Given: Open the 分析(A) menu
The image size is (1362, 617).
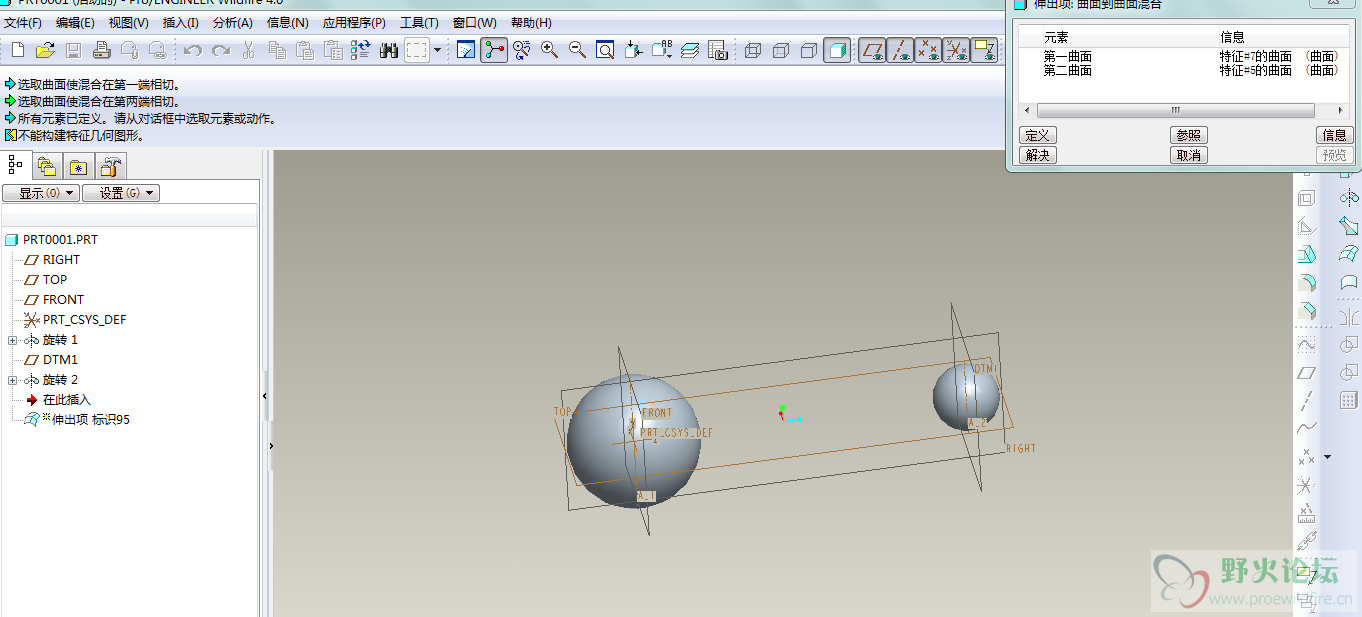Looking at the screenshot, I should [233, 22].
